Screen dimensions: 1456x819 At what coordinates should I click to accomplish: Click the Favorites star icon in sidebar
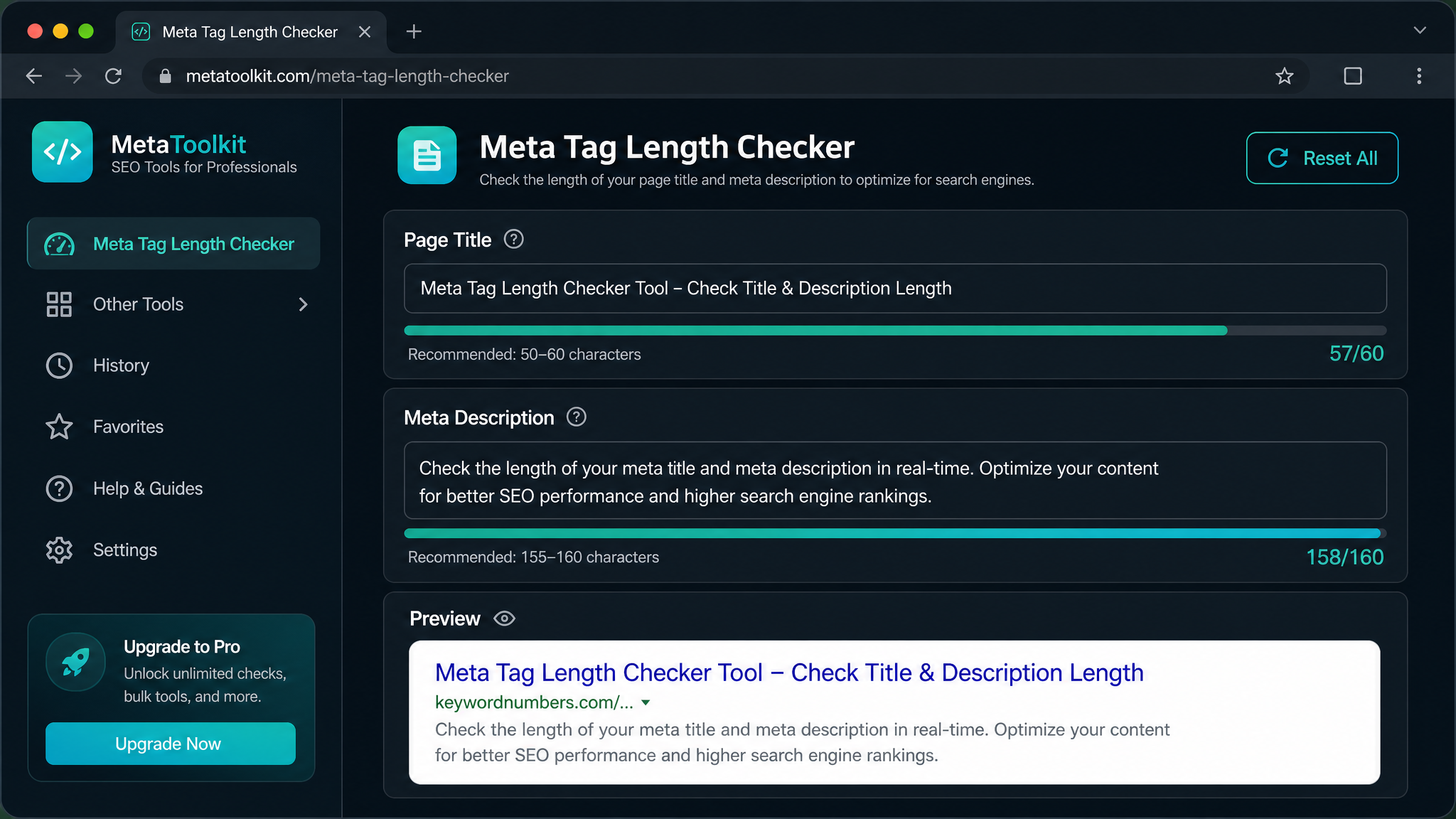tap(59, 427)
